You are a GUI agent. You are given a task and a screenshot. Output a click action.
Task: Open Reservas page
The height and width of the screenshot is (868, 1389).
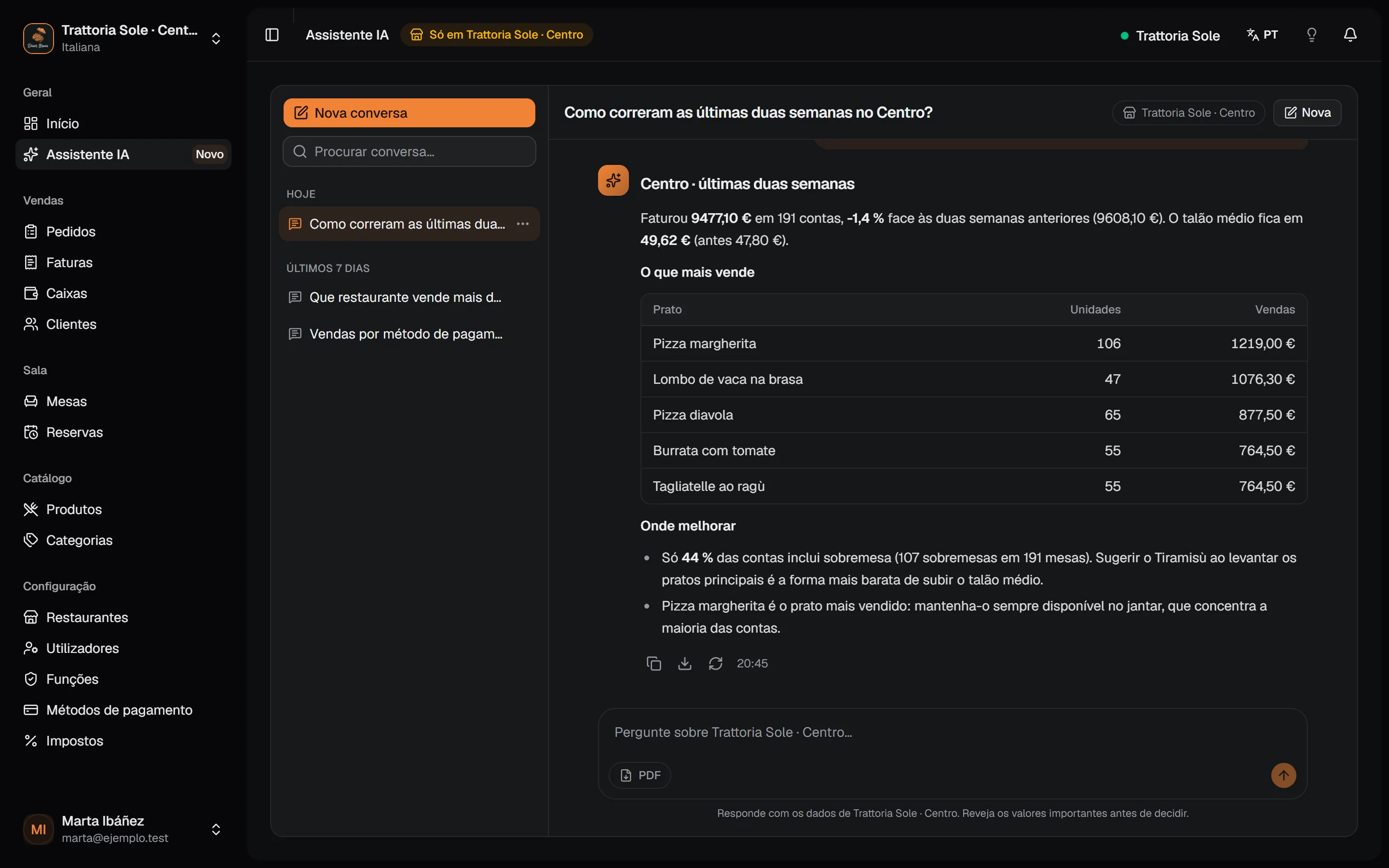click(x=123, y=432)
